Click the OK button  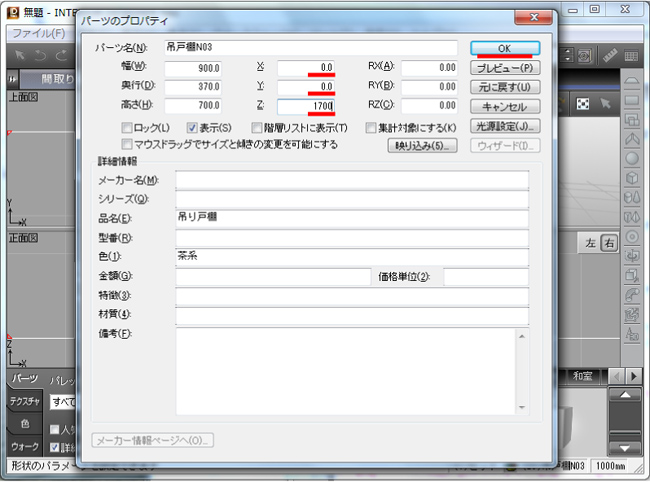coord(505,48)
